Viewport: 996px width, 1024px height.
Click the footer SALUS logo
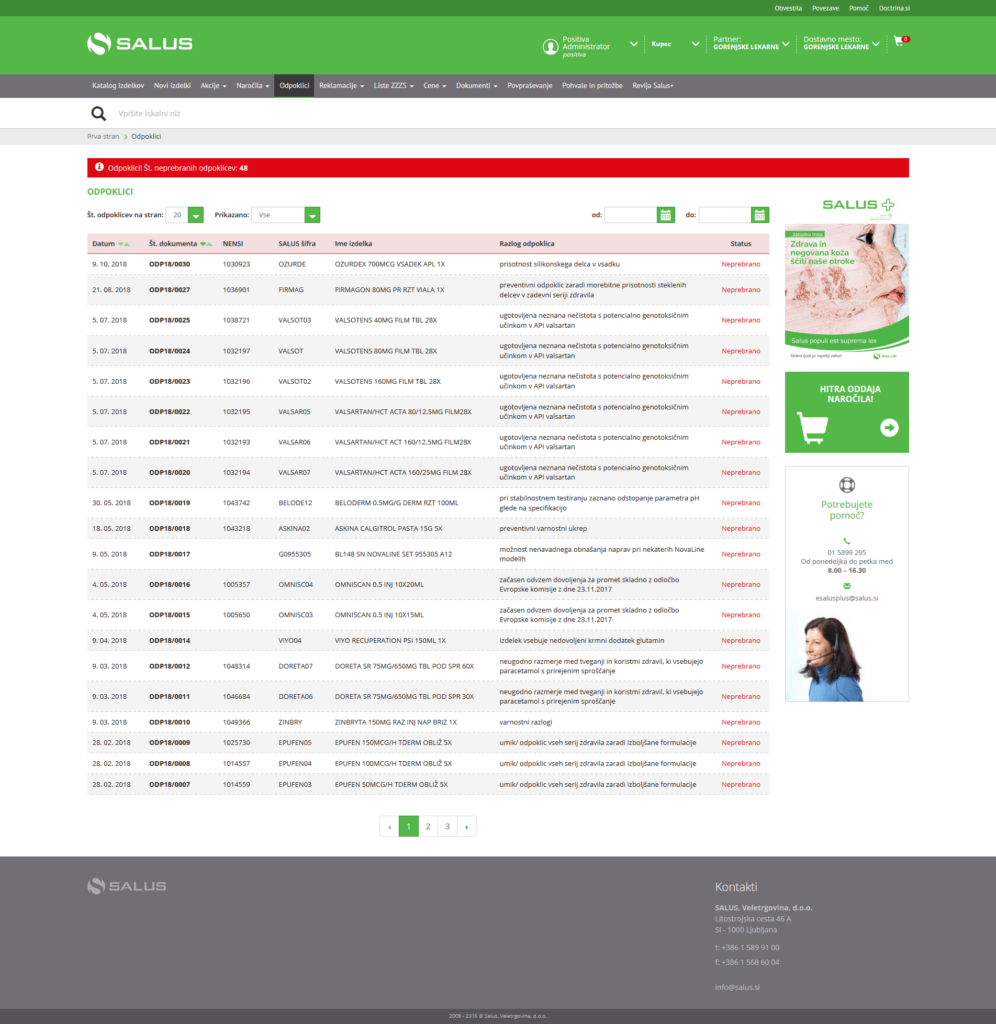click(x=127, y=886)
